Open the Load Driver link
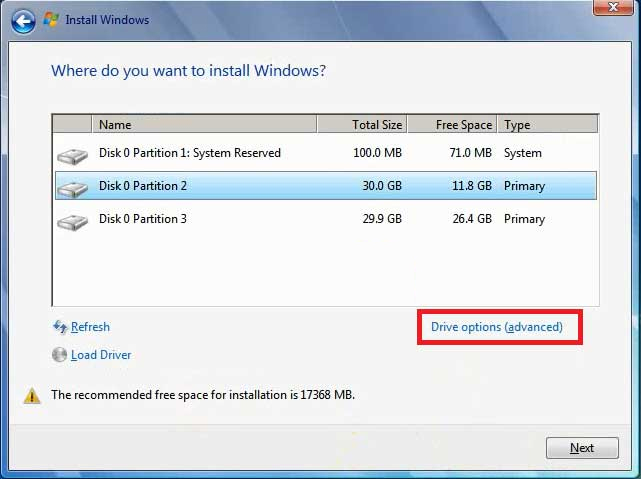The width and height of the screenshot is (641, 479). (101, 355)
